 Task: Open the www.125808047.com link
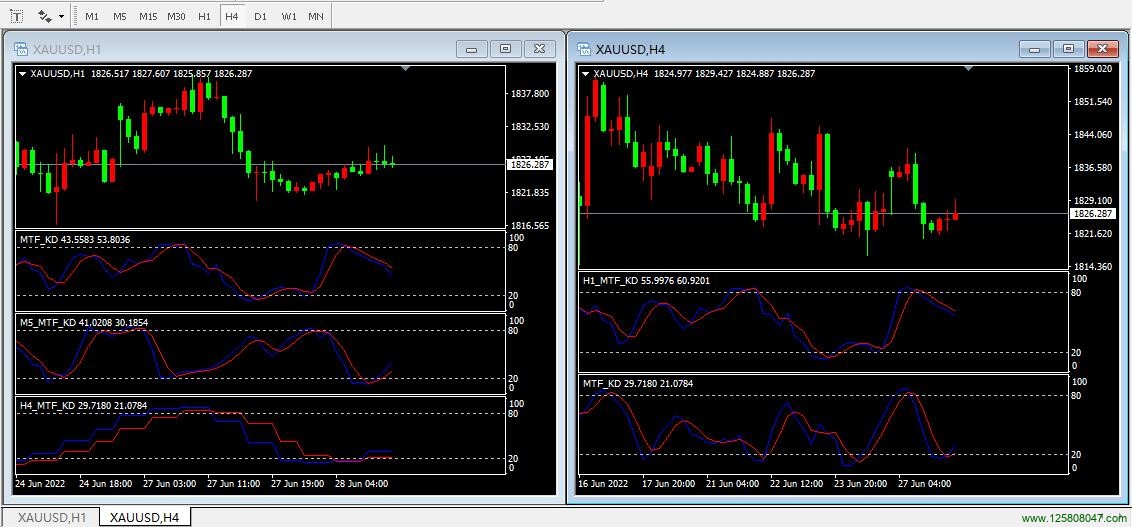[x=1074, y=518]
